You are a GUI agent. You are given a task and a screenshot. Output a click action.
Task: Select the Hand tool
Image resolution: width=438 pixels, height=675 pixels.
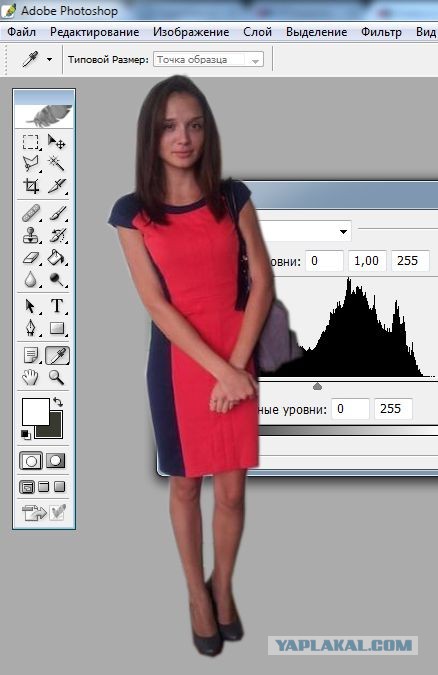point(31,378)
